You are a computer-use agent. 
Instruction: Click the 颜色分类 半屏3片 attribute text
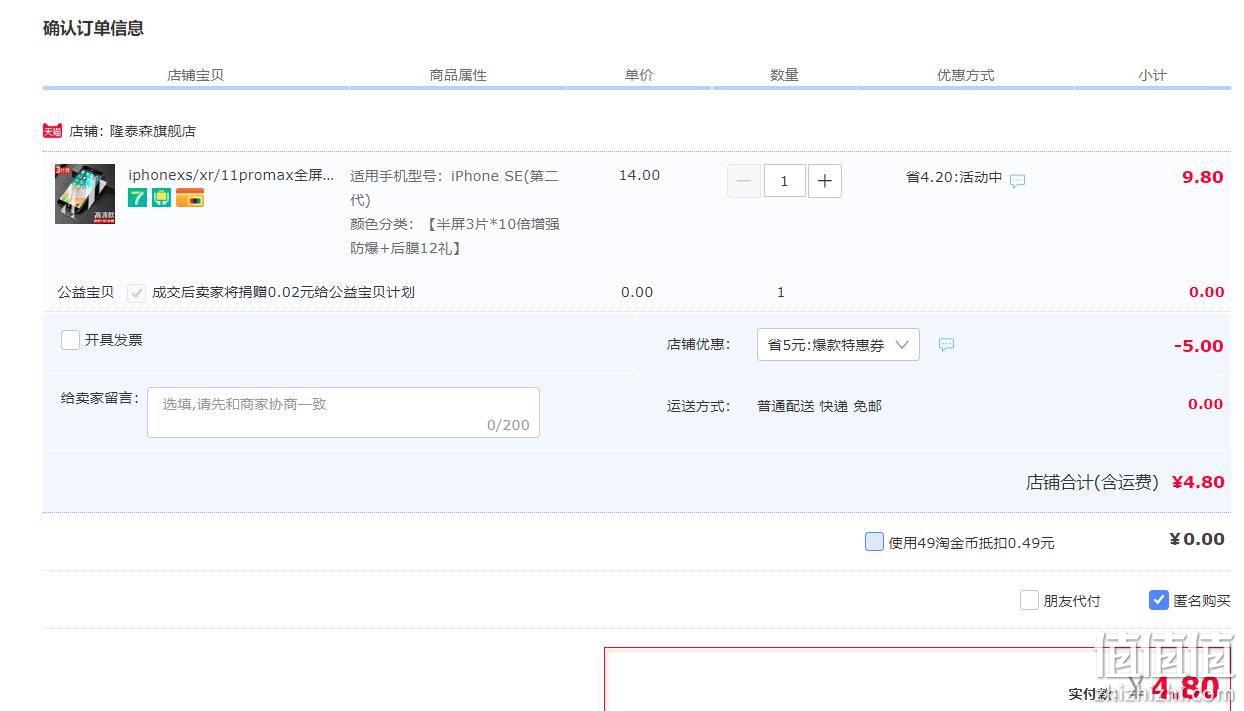point(455,236)
